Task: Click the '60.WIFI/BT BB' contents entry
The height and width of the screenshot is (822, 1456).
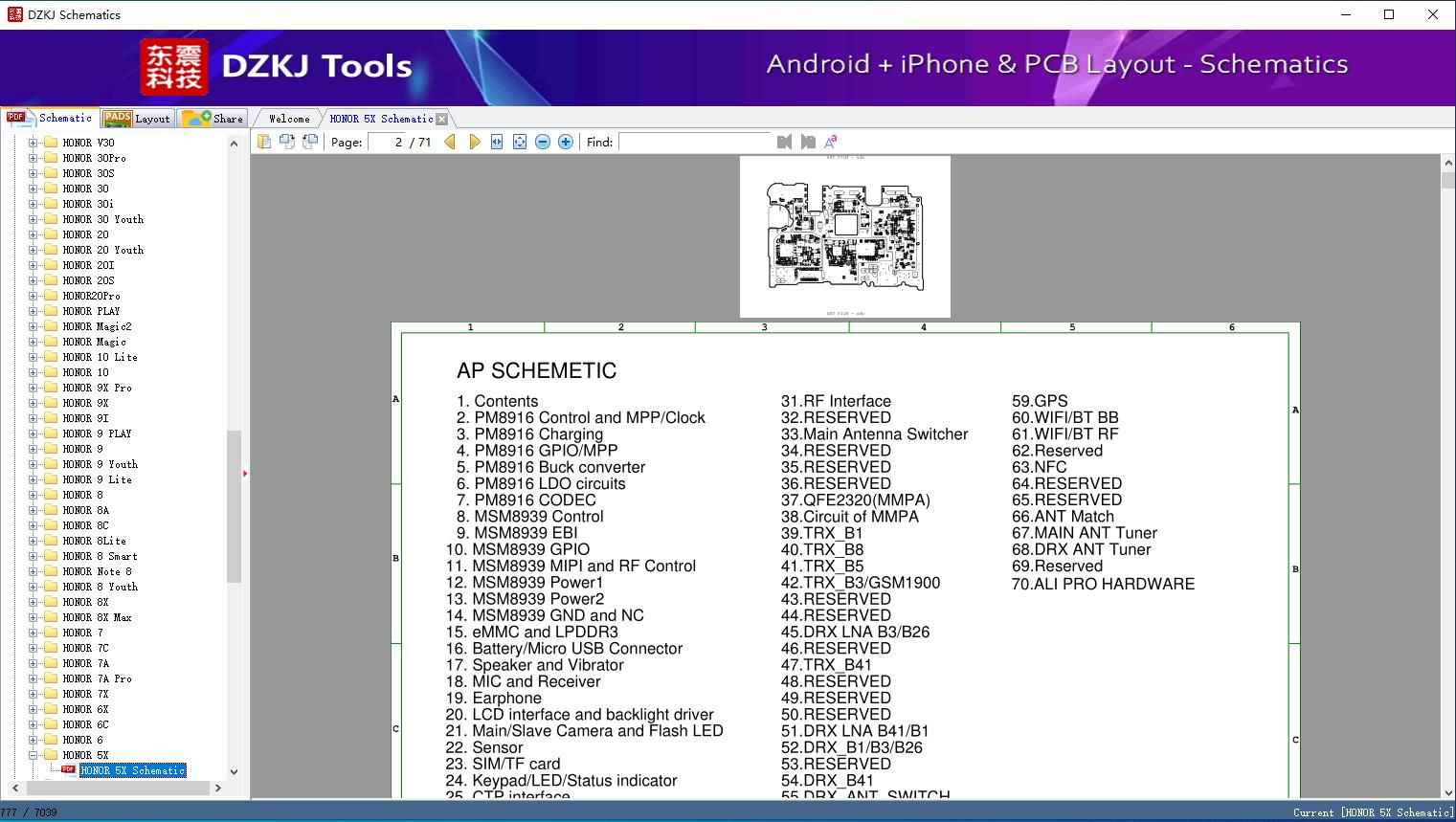Action: coord(1064,418)
